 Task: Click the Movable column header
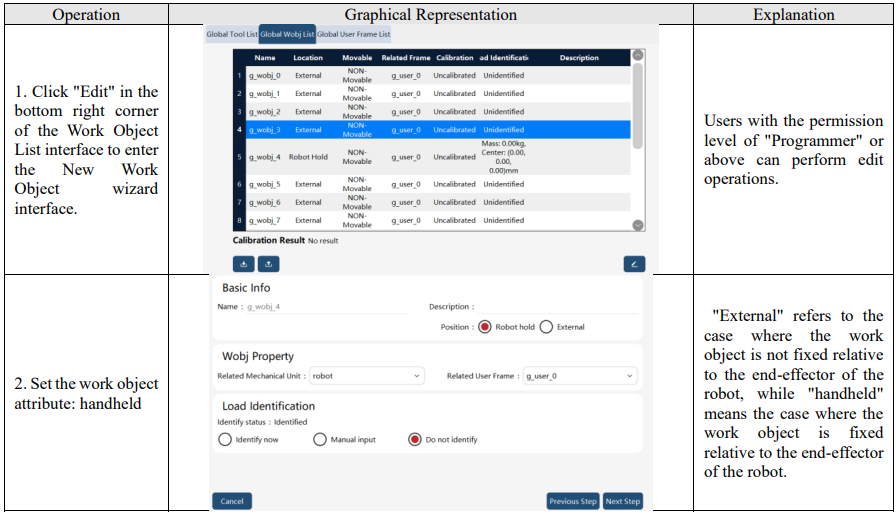(x=357, y=58)
